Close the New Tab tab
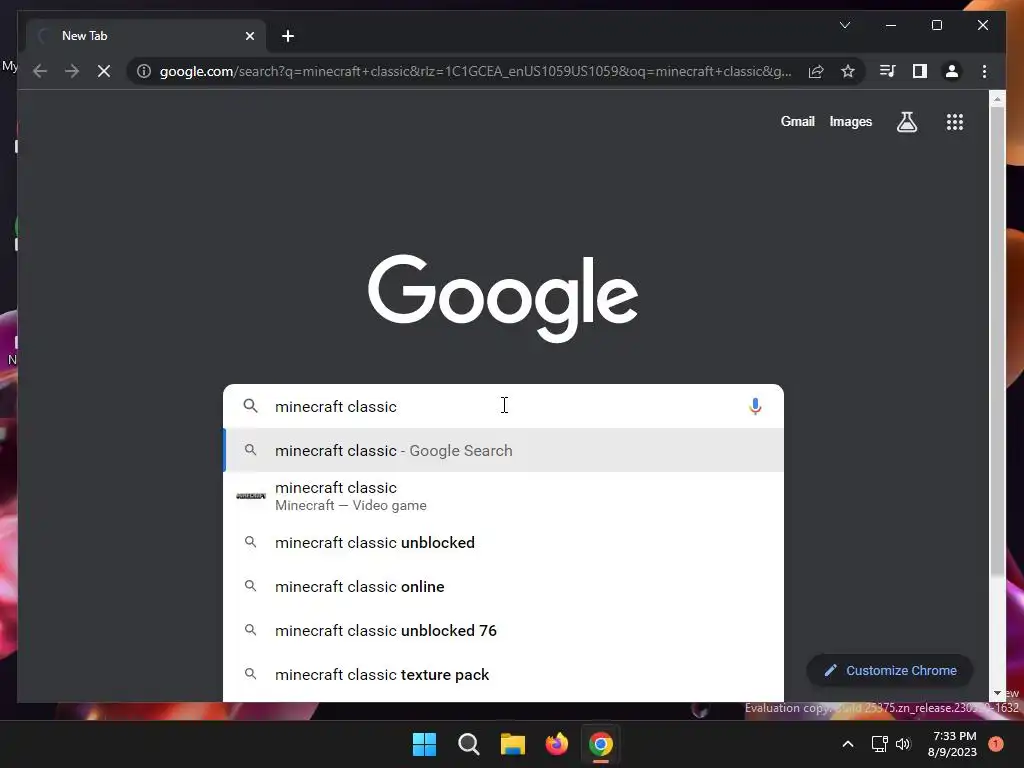This screenshot has width=1024, height=768. [x=249, y=36]
